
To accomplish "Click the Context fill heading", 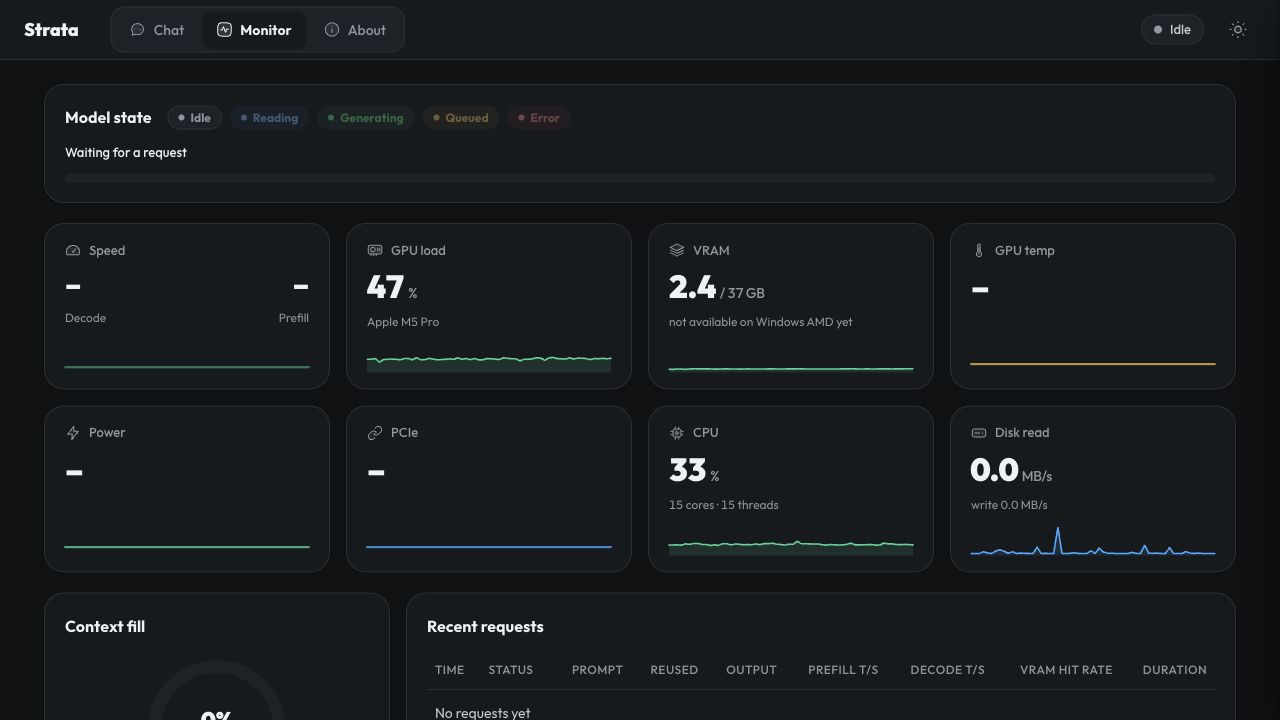I will (x=105, y=627).
